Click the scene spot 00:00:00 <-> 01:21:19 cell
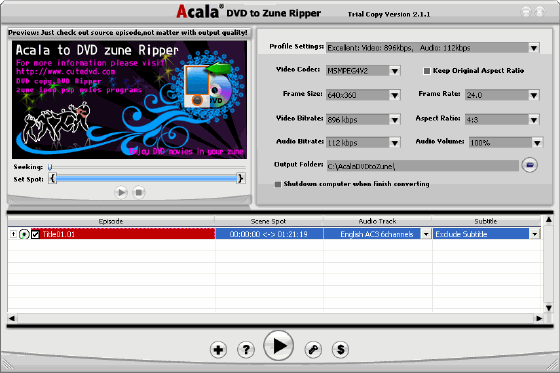Viewport: 560px width, 373px height. click(x=269, y=234)
